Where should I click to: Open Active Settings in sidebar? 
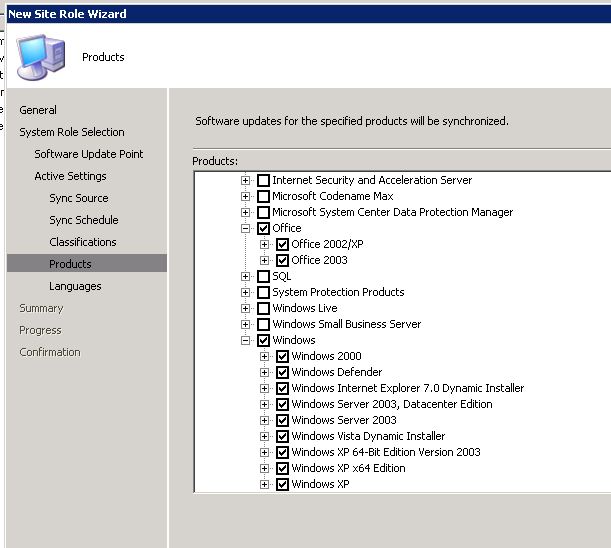click(70, 176)
